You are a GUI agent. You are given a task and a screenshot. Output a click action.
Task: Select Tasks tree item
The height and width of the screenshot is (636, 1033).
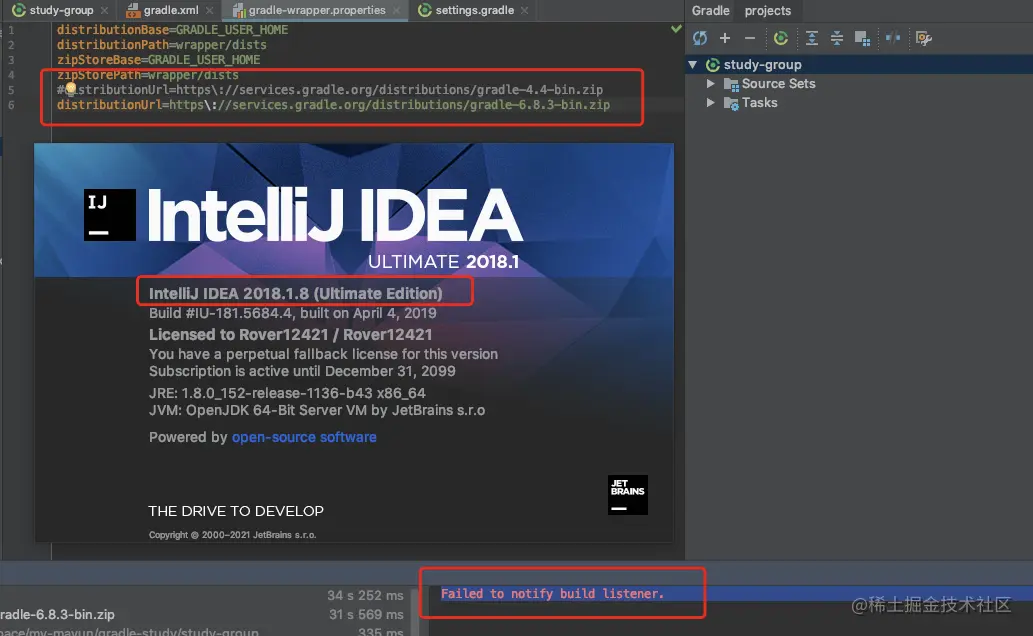pos(759,103)
